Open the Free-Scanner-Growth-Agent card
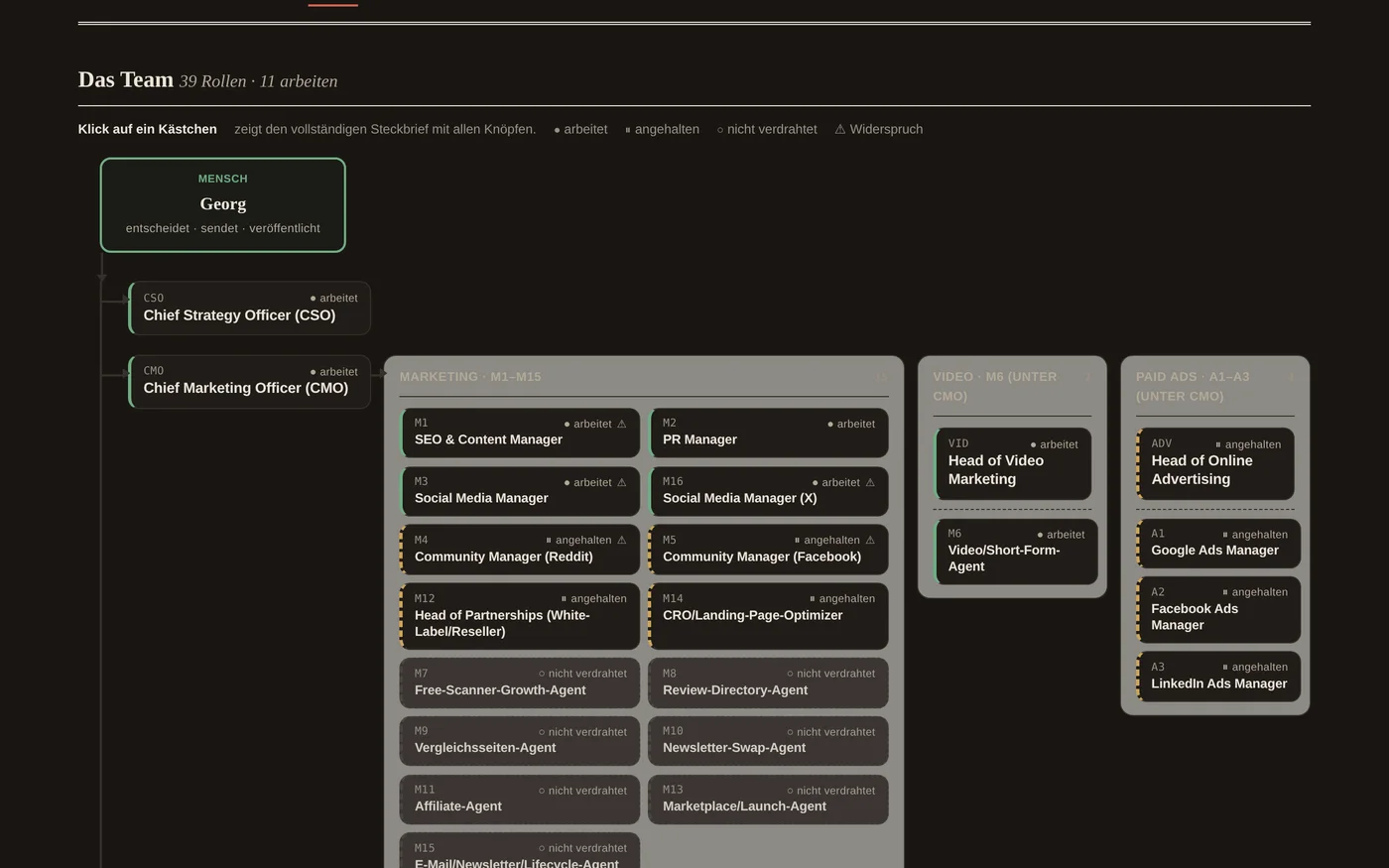This screenshot has width=1389, height=868. tap(520, 682)
